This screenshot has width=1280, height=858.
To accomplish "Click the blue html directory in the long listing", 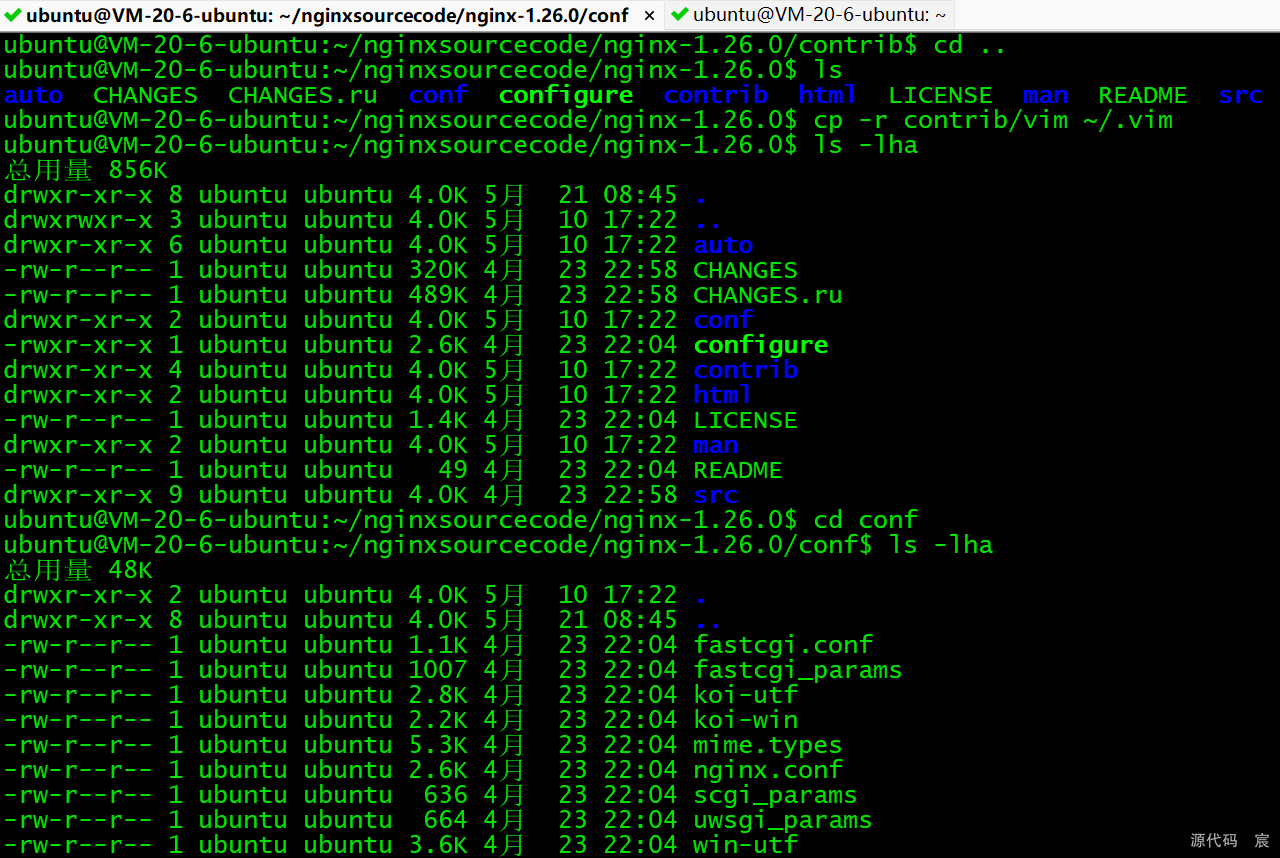I will point(723,395).
